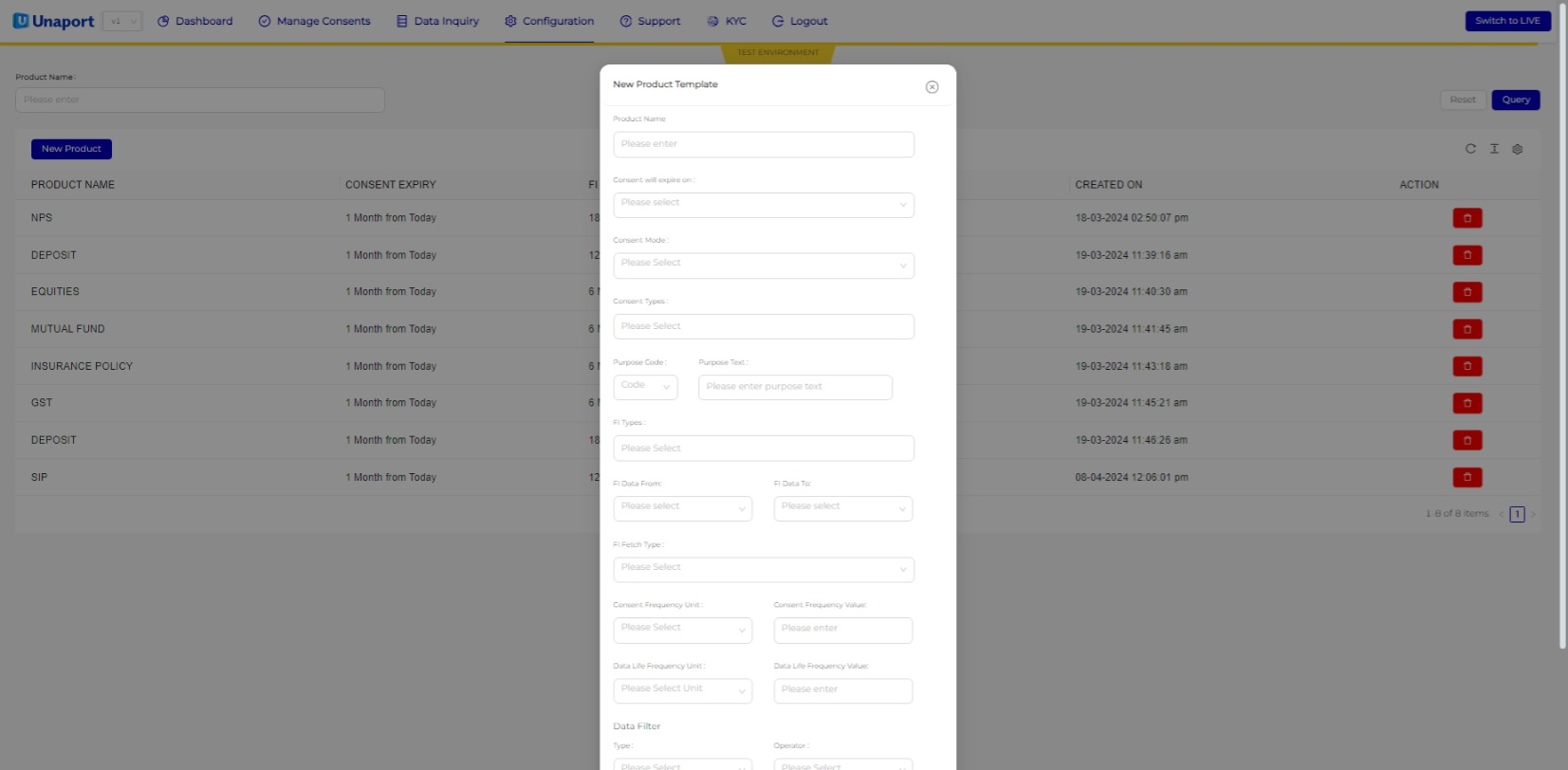
Task: Click the Logout link
Action: (x=800, y=21)
